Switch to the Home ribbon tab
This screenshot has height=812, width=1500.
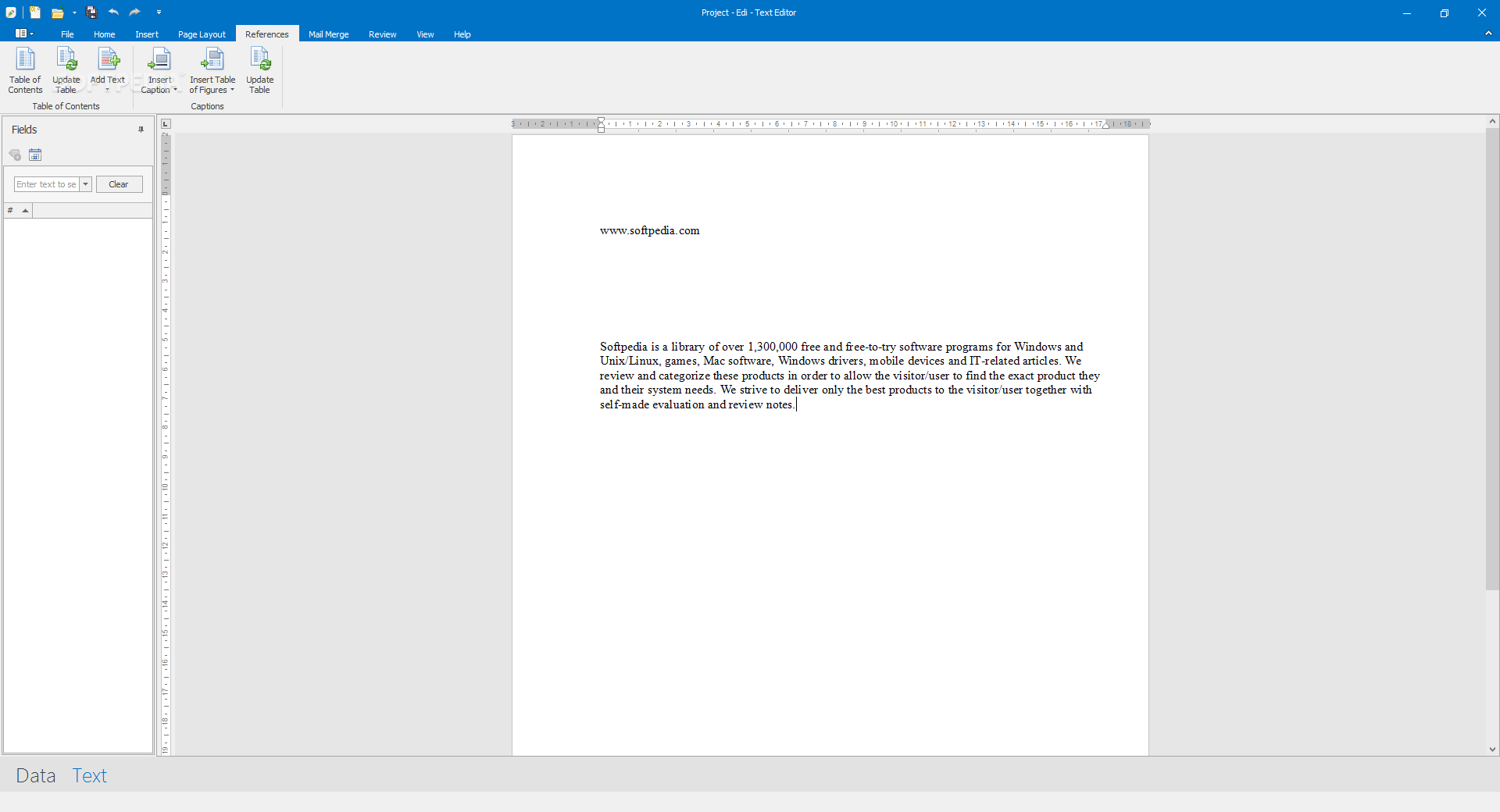[x=104, y=34]
